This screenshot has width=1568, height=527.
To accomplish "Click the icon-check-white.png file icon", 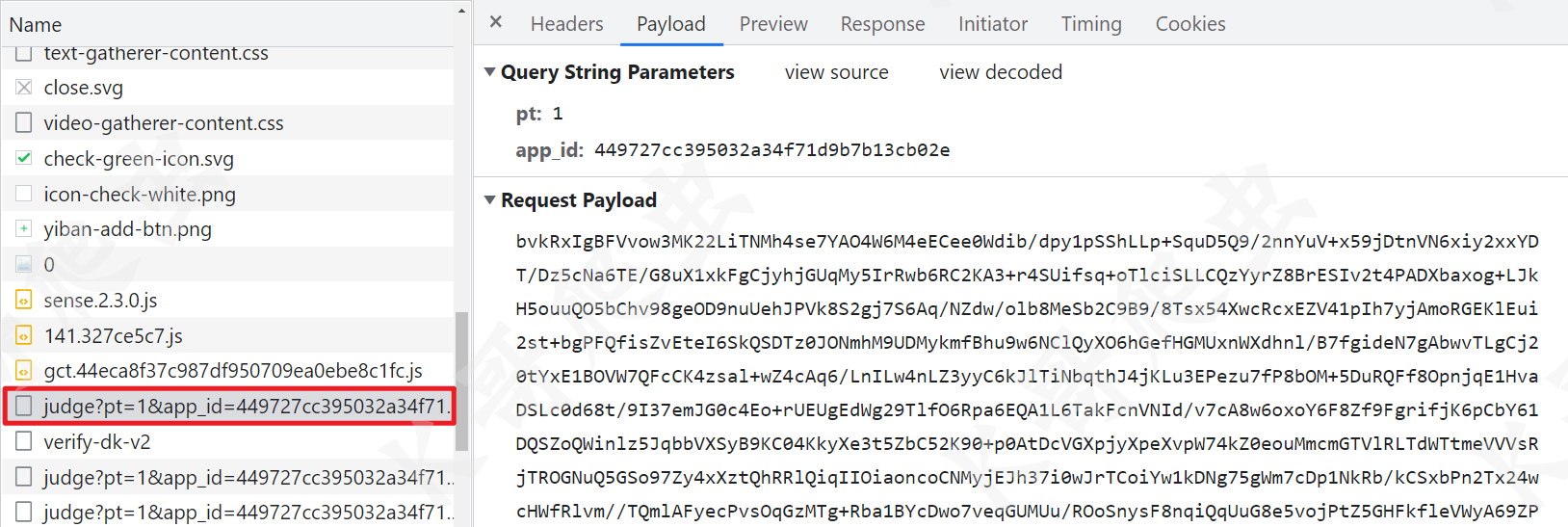I will (x=24, y=193).
